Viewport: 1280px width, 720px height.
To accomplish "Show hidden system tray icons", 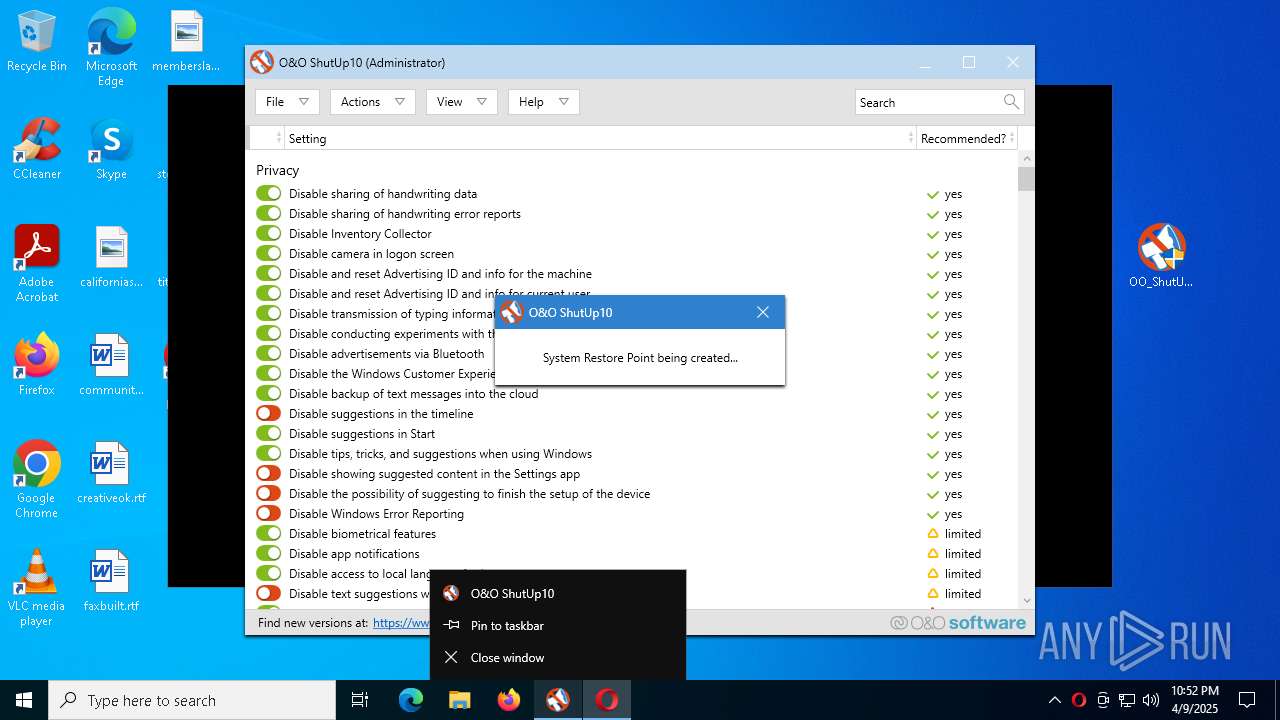I will (1054, 700).
